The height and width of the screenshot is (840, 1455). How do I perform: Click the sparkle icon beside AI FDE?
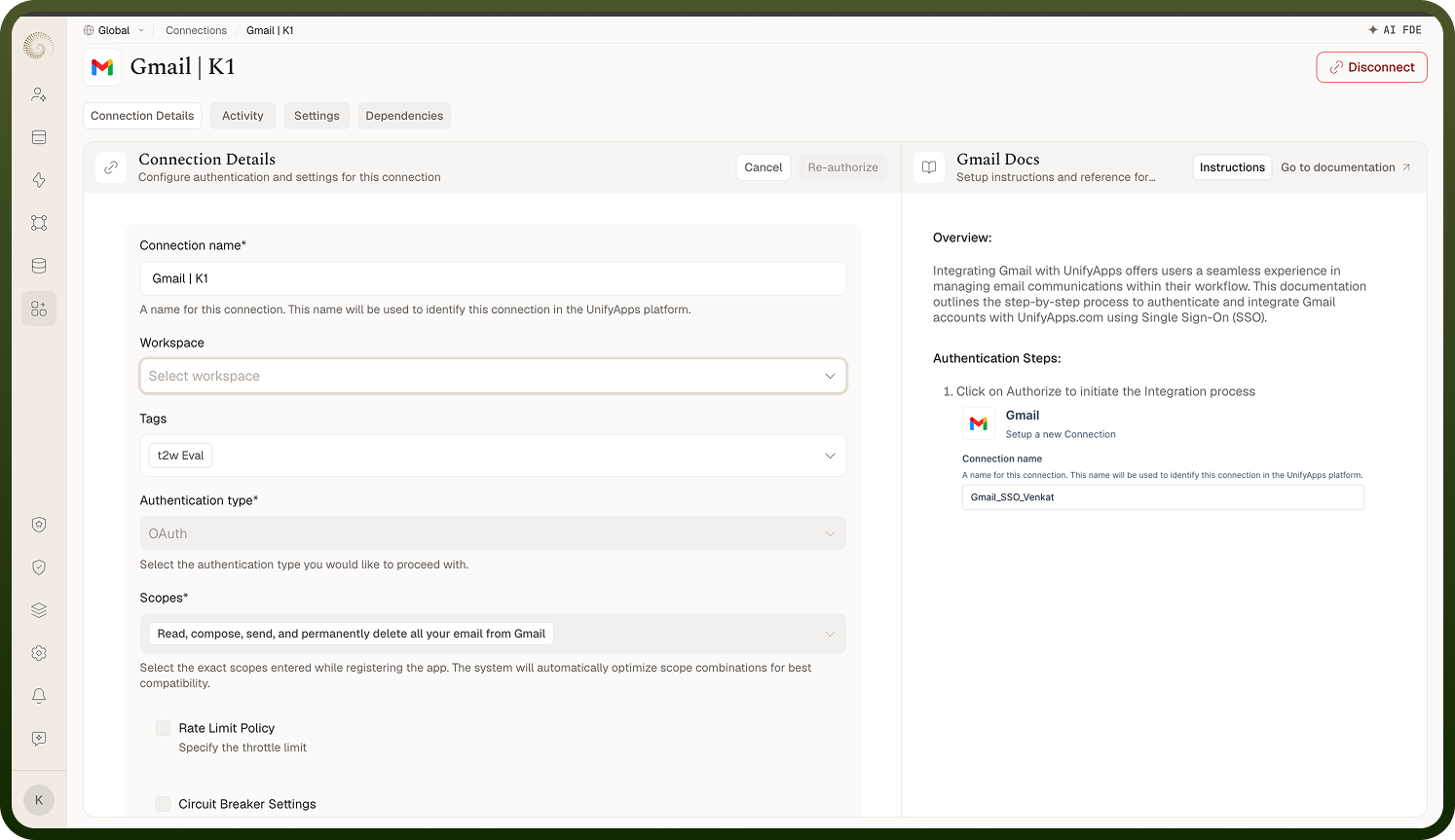[1373, 30]
